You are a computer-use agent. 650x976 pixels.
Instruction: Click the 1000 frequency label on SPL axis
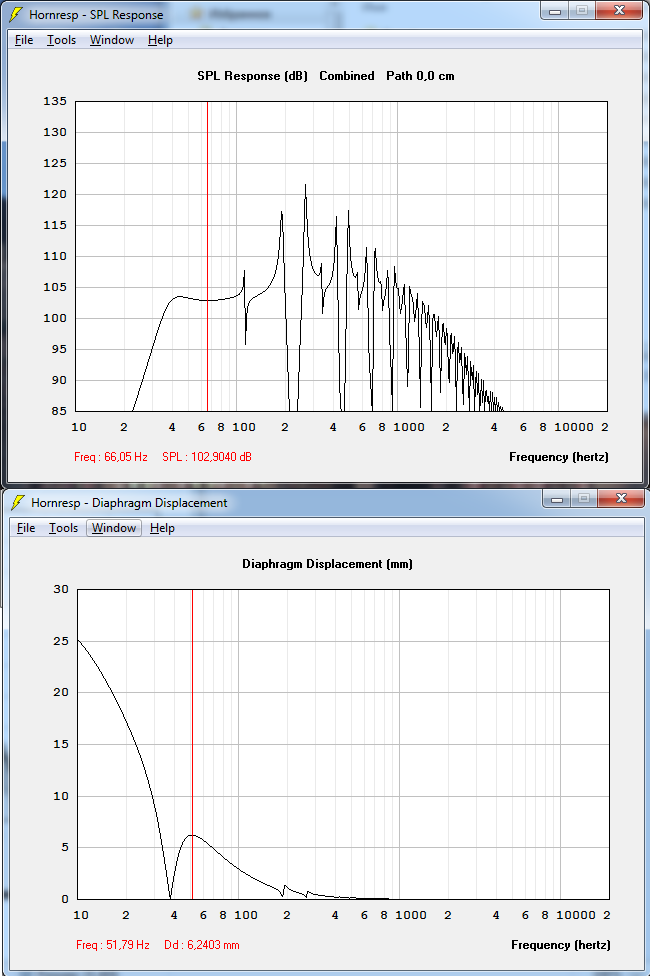409,427
